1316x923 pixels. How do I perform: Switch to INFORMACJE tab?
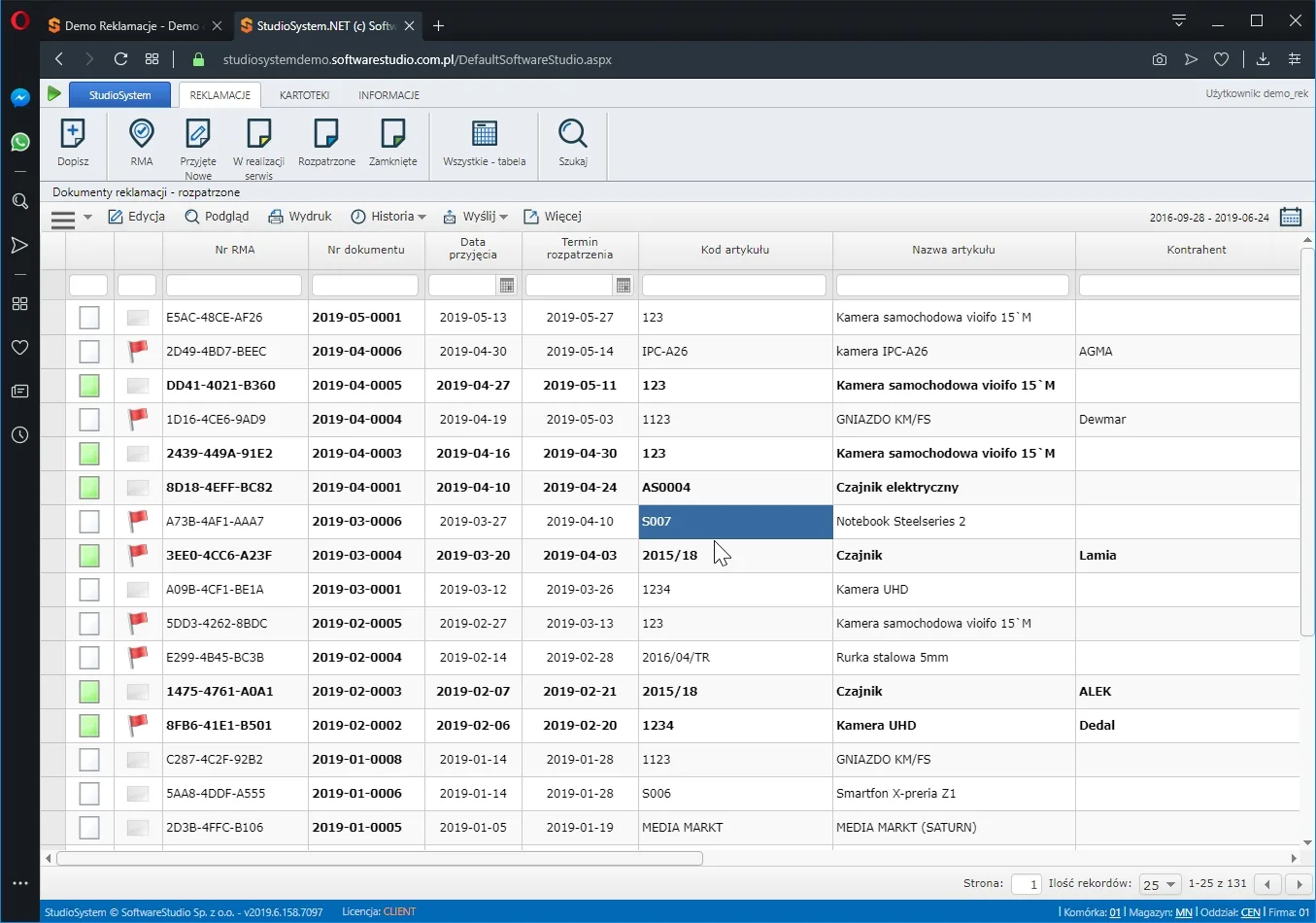388,95
